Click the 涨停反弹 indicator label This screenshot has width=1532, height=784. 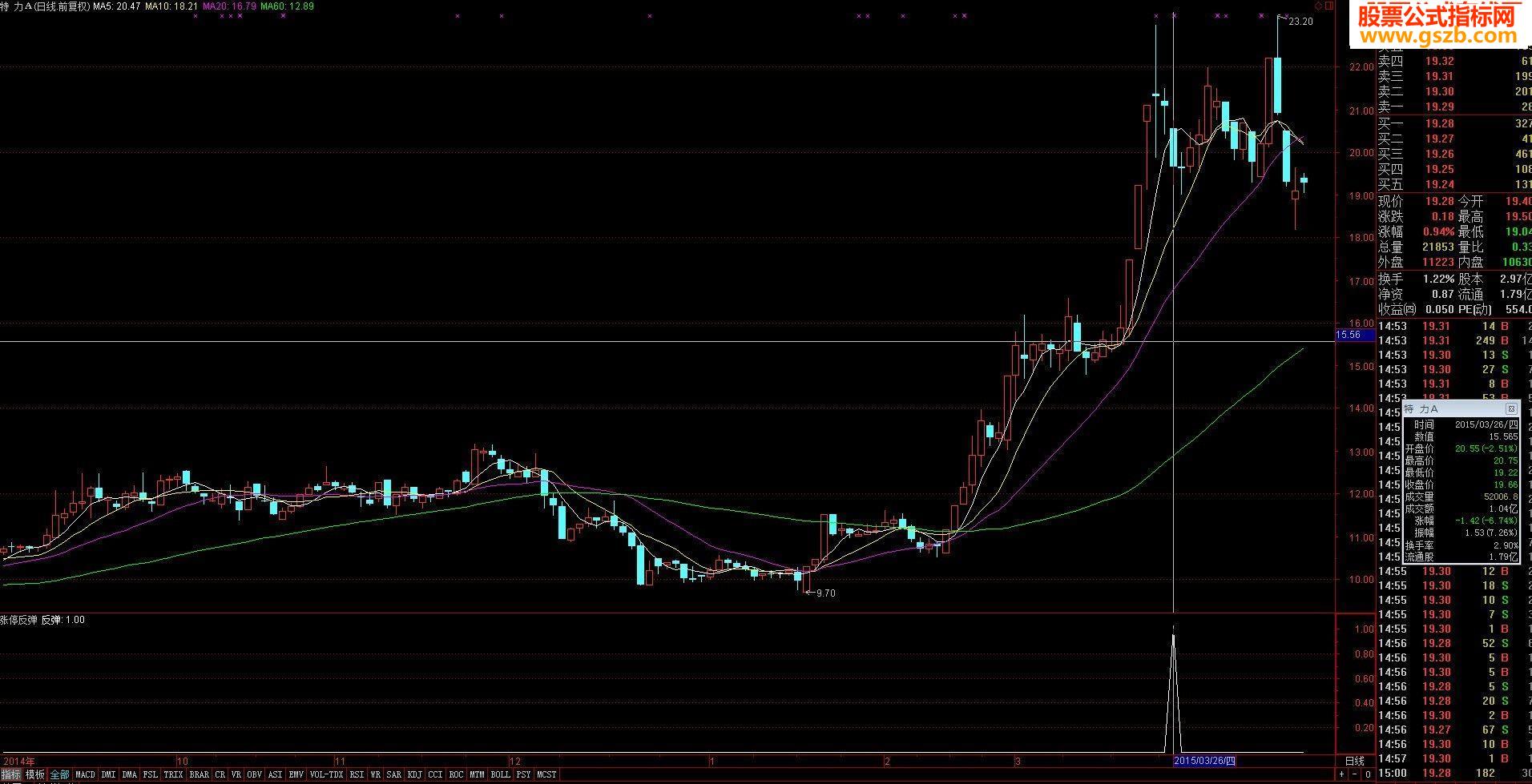click(19, 620)
